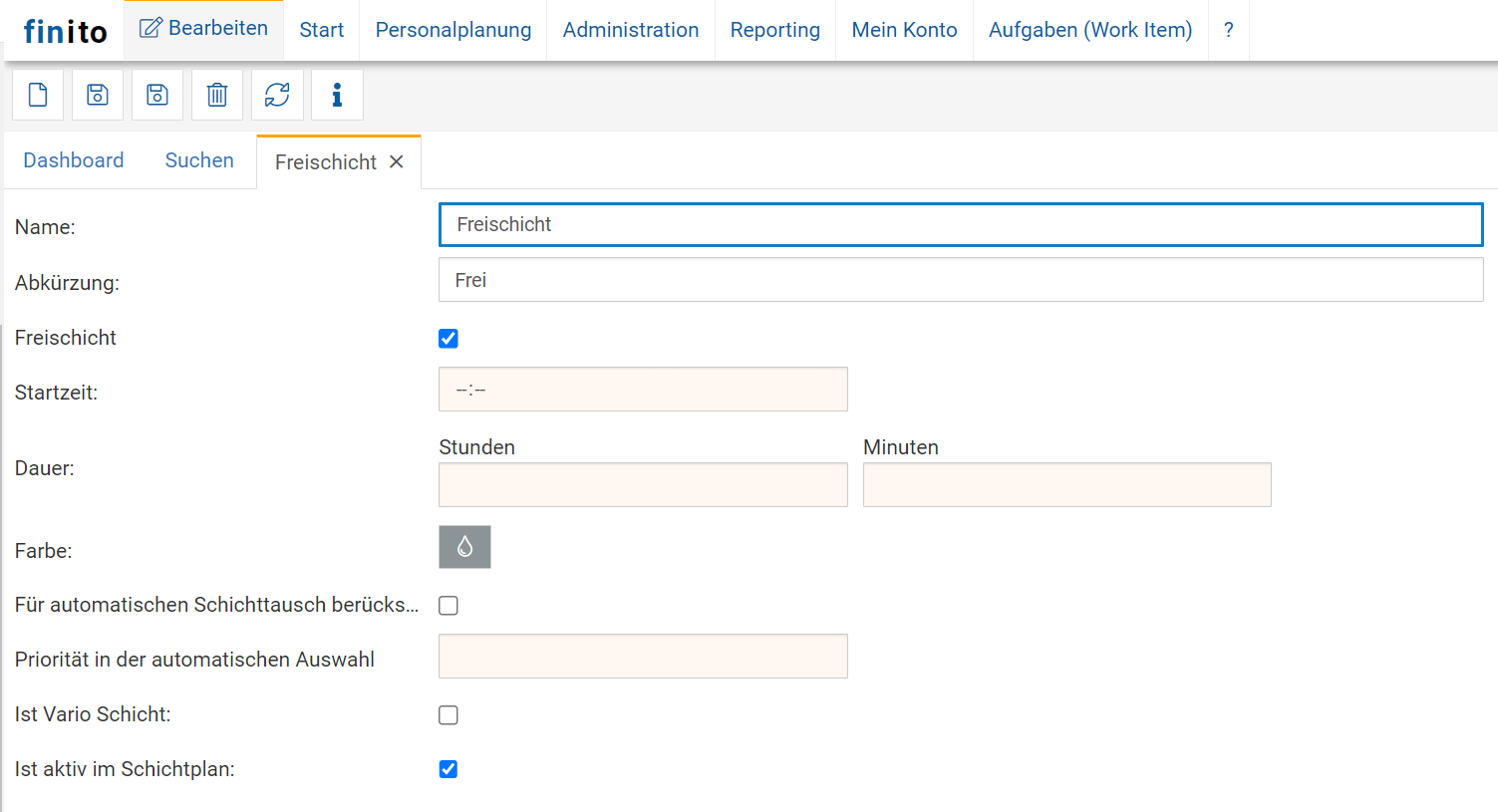This screenshot has height=812, width=1498.
Task: Click the new document icon in toolbar
Action: pos(38,95)
